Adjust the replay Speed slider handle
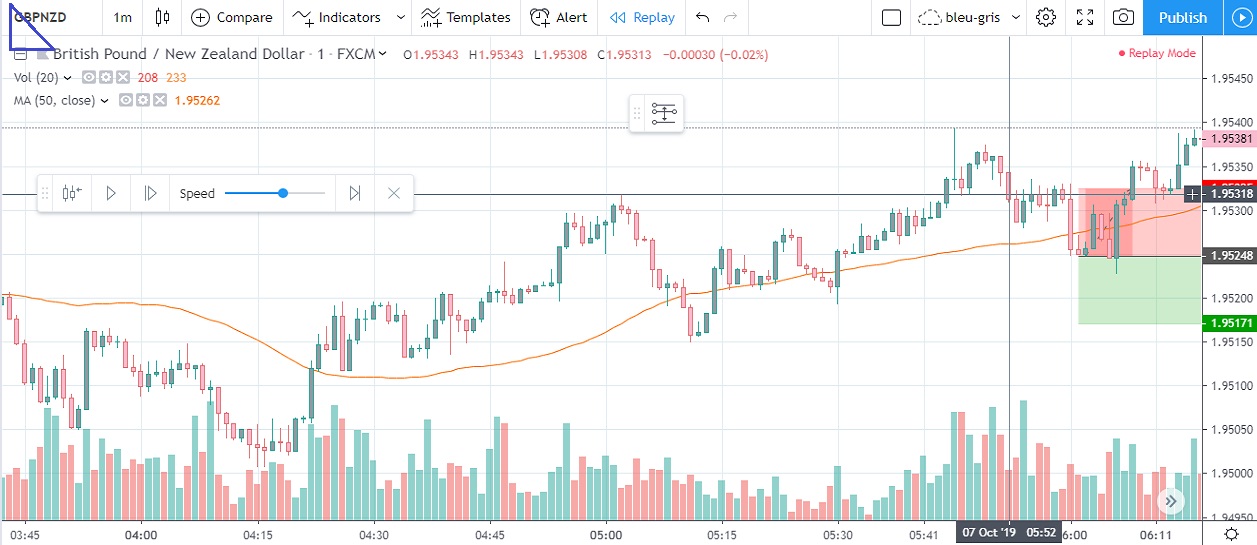The image size is (1257, 545). pyautogui.click(x=283, y=193)
